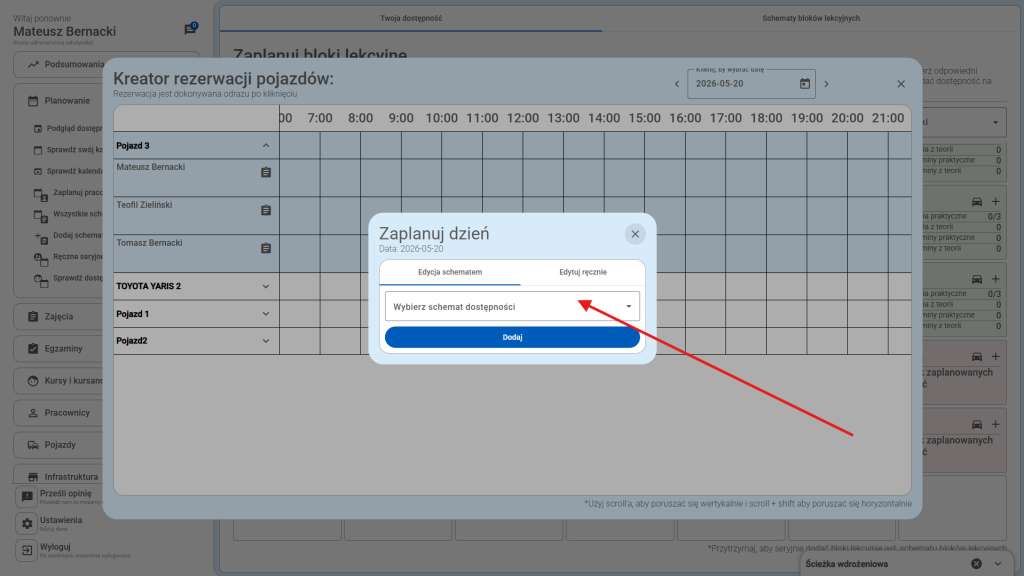Close the Kreator rezerwacji pojazdów window
The height and width of the screenshot is (576, 1024).
click(x=900, y=84)
